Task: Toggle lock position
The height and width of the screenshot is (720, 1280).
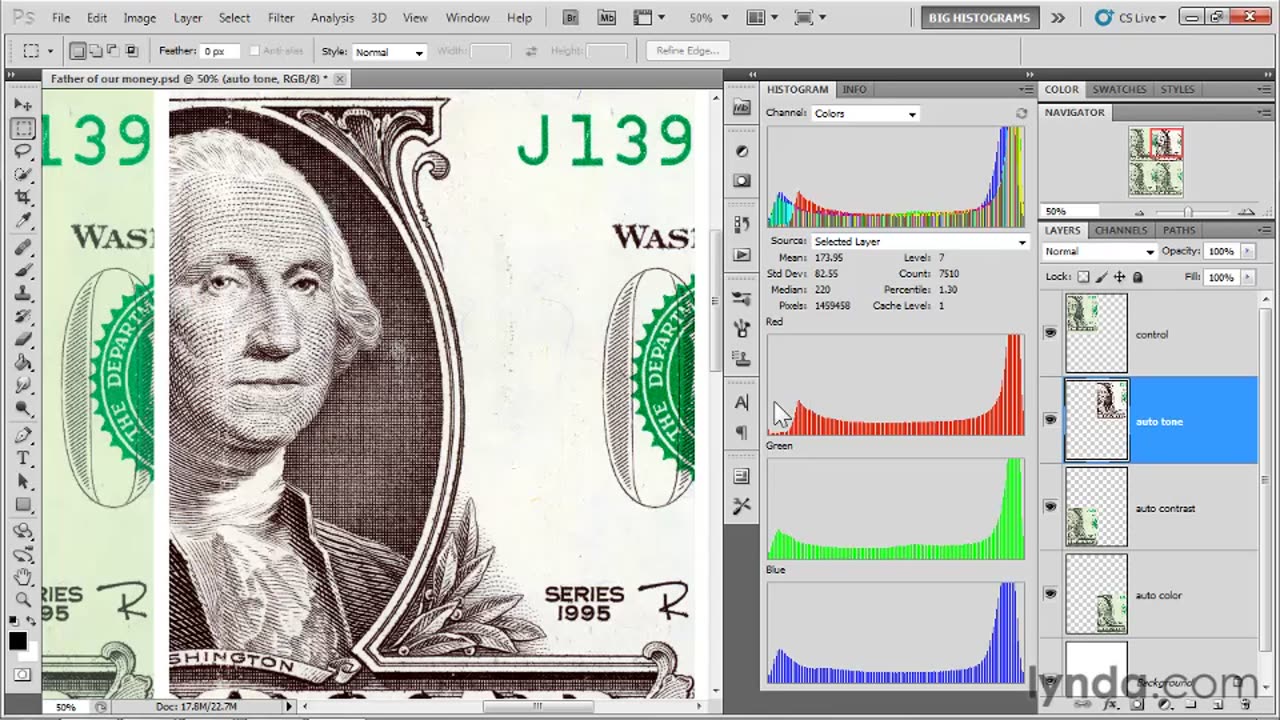Action: coord(1119,277)
